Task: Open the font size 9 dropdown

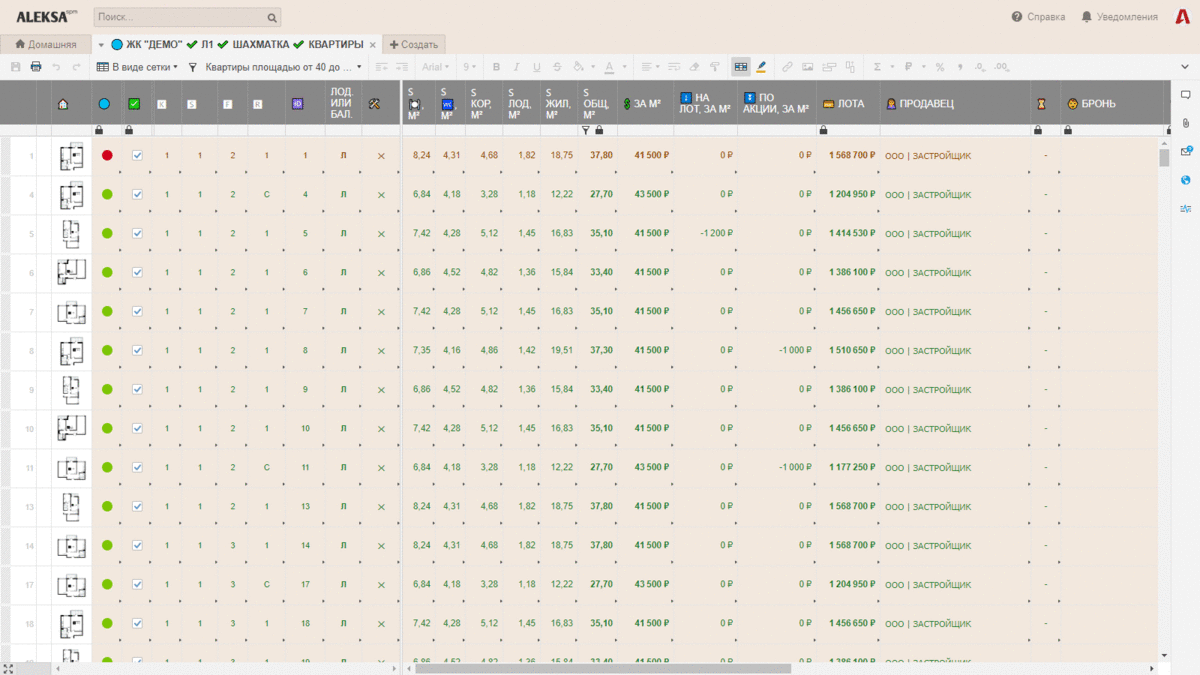Action: [469, 67]
